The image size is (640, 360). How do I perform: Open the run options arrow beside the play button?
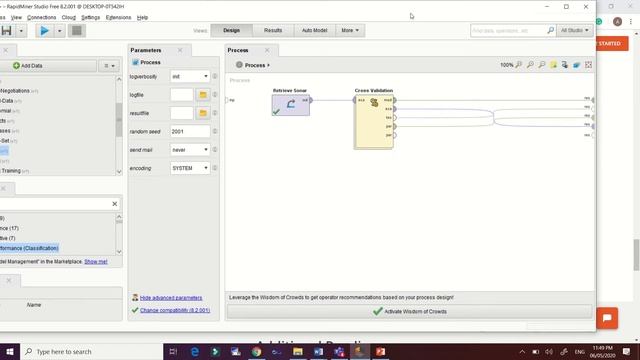click(x=60, y=31)
